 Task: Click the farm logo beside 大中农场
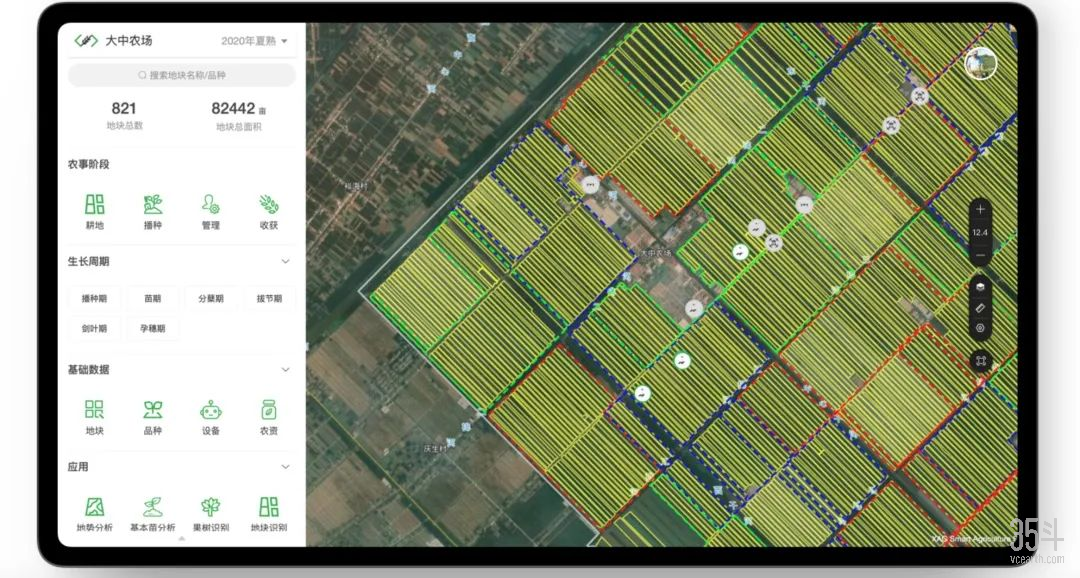click(85, 41)
